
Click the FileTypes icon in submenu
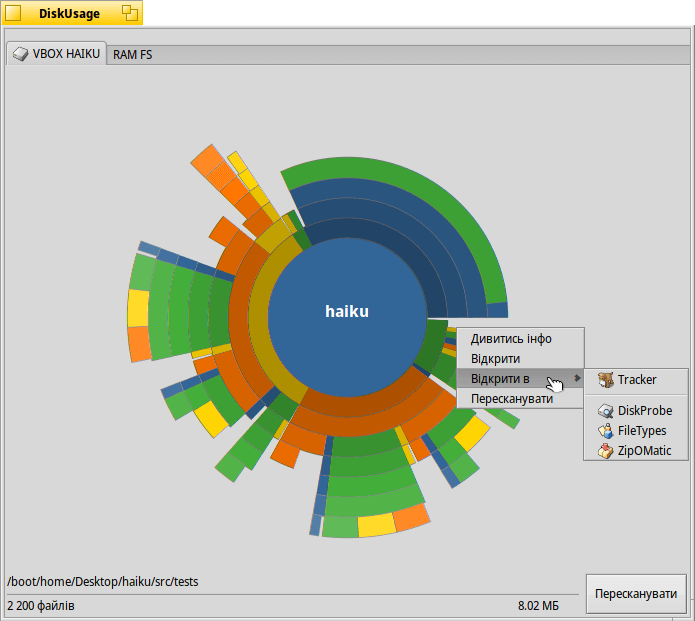click(x=605, y=431)
